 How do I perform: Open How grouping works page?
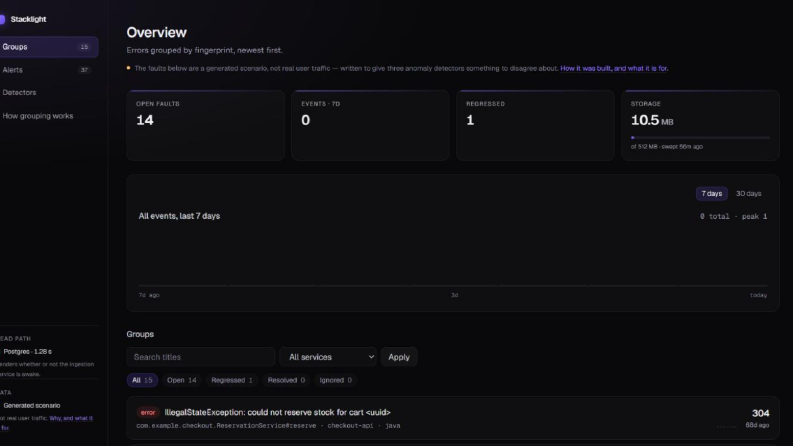(49, 116)
